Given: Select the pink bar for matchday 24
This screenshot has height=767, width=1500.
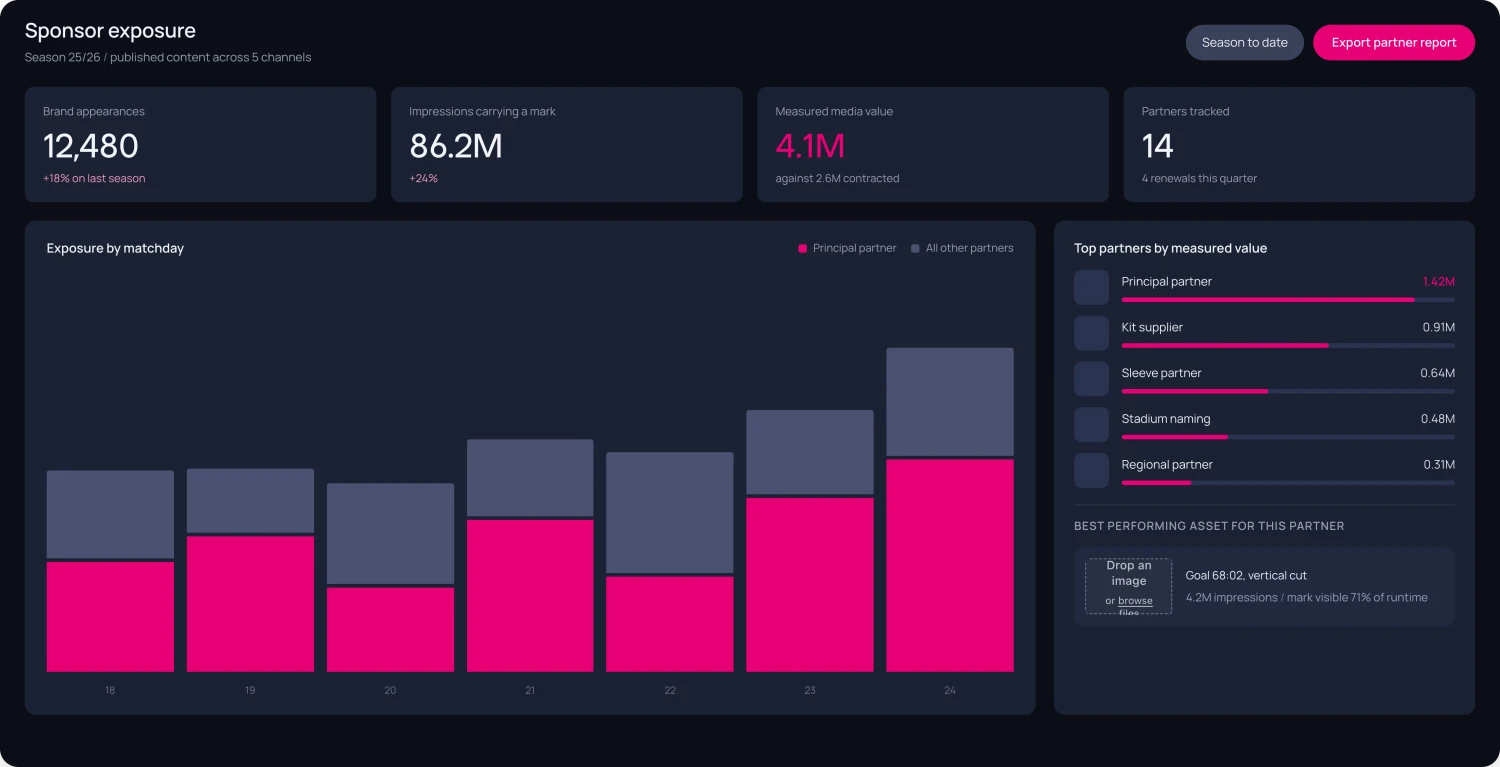Looking at the screenshot, I should (x=950, y=566).
